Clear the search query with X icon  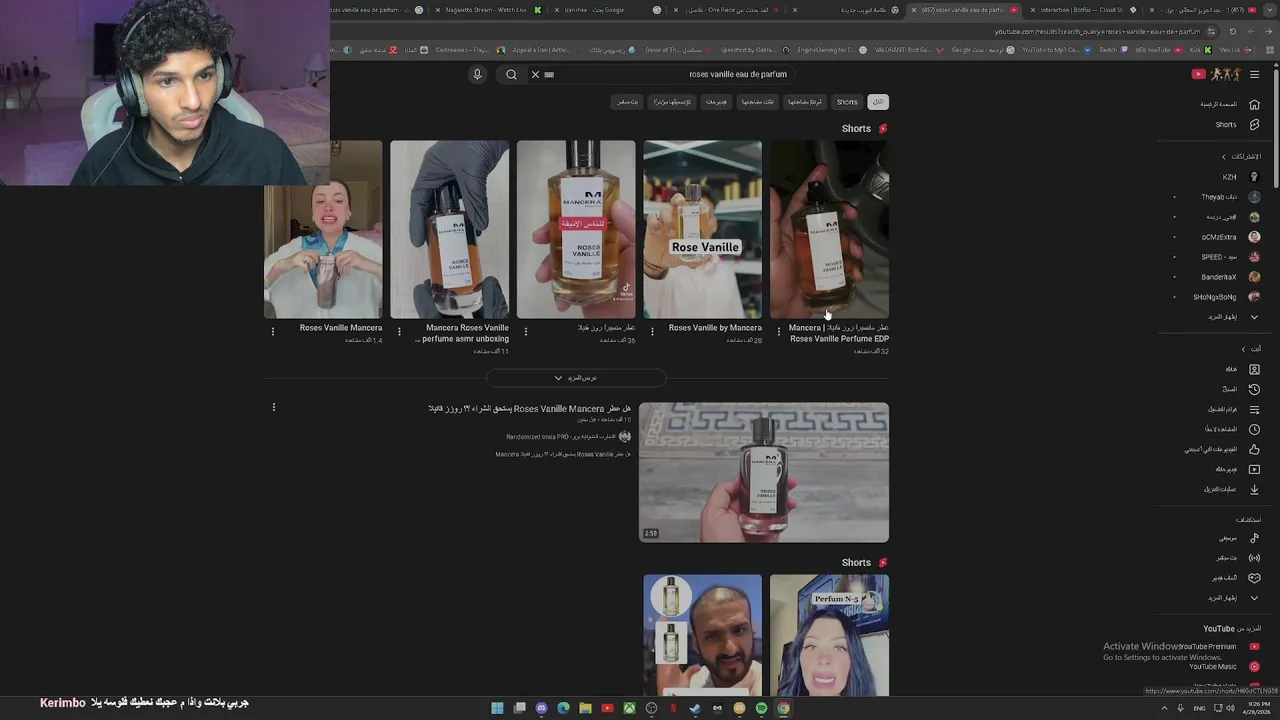pos(535,74)
